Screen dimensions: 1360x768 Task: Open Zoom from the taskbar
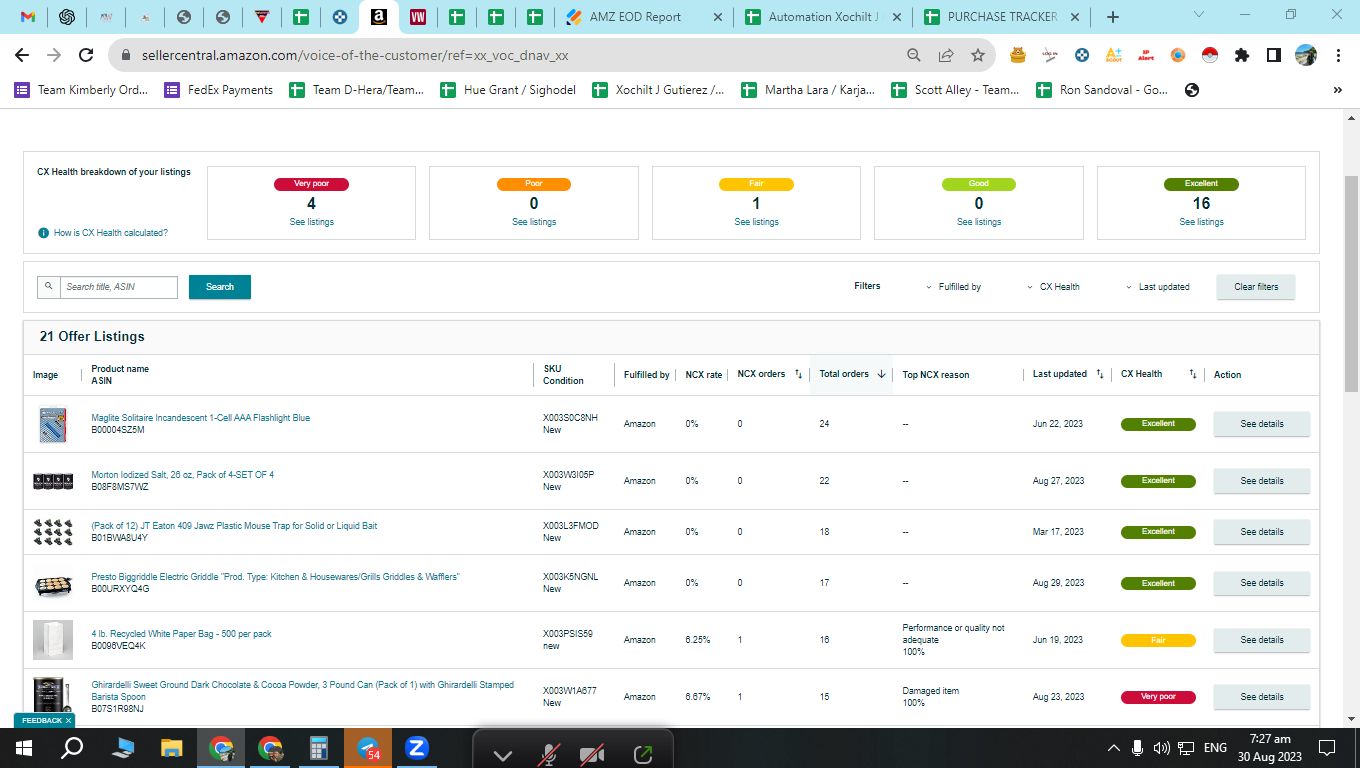click(x=417, y=748)
